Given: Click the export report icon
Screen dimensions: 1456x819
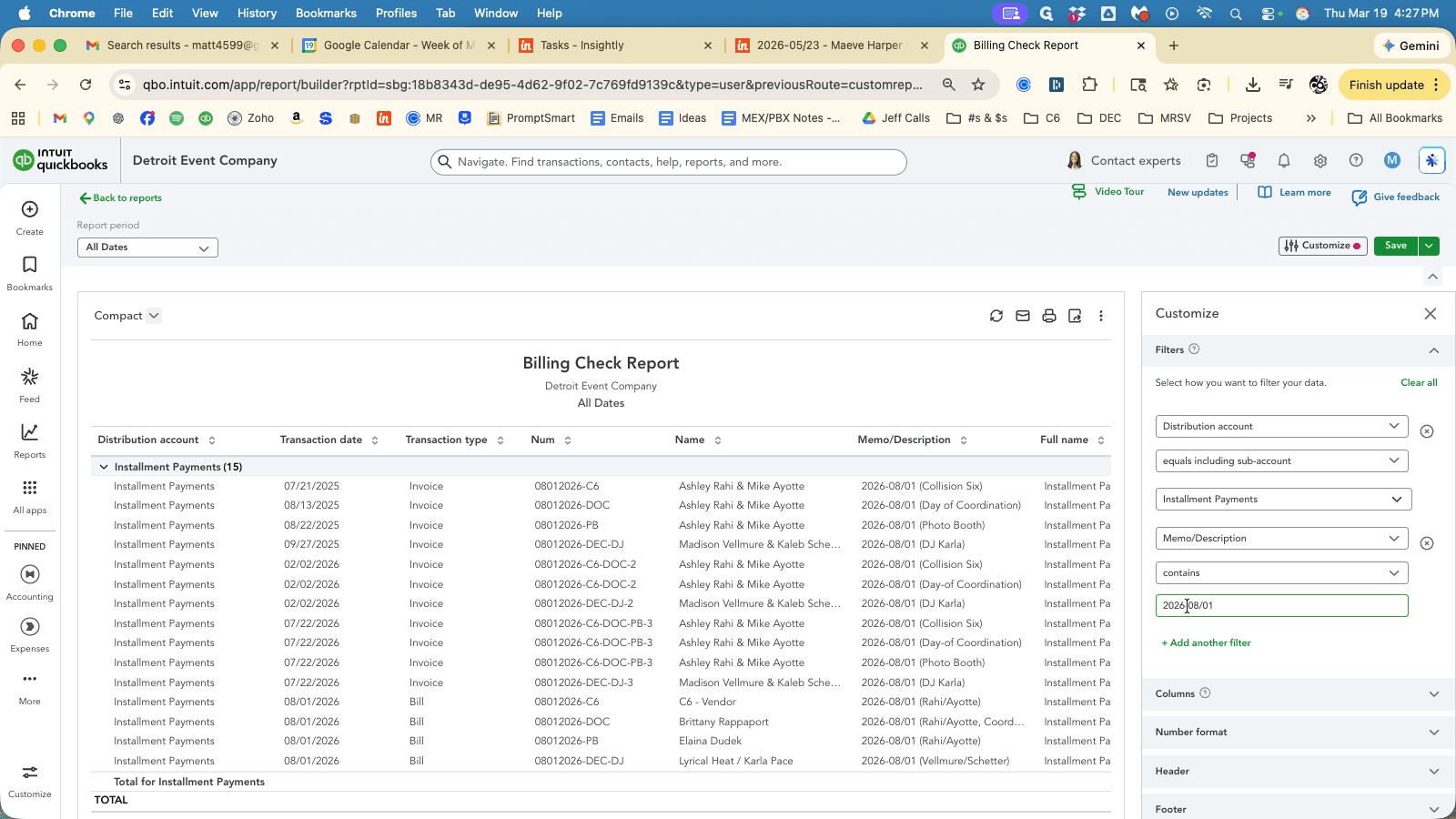Looking at the screenshot, I should coord(1075,316).
